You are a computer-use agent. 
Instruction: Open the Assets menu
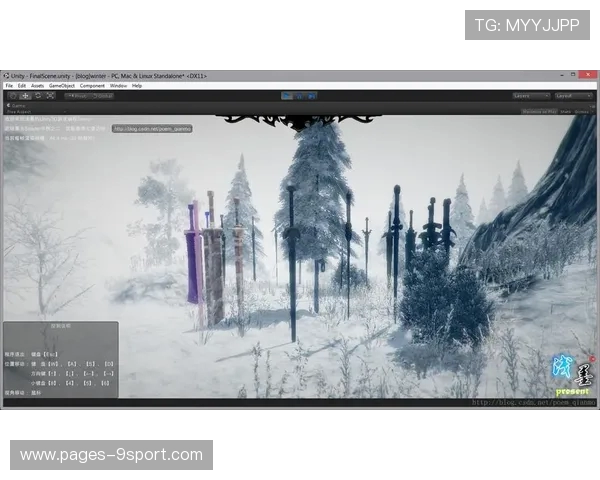[37, 86]
